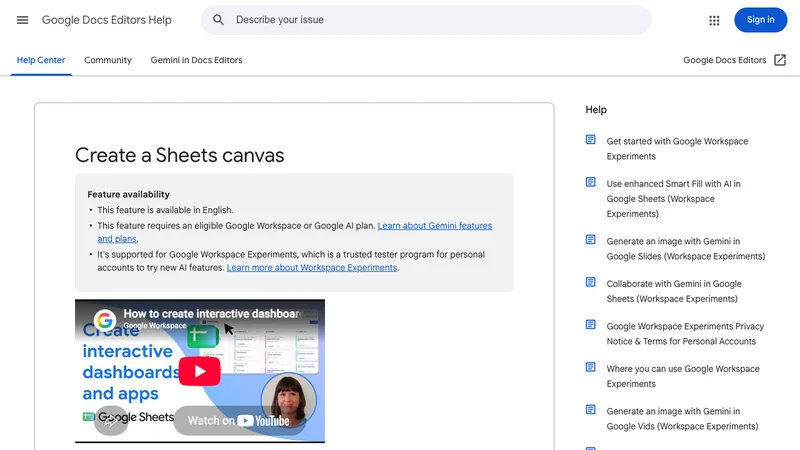Click the Google Workspace channel name on video

tap(155, 326)
